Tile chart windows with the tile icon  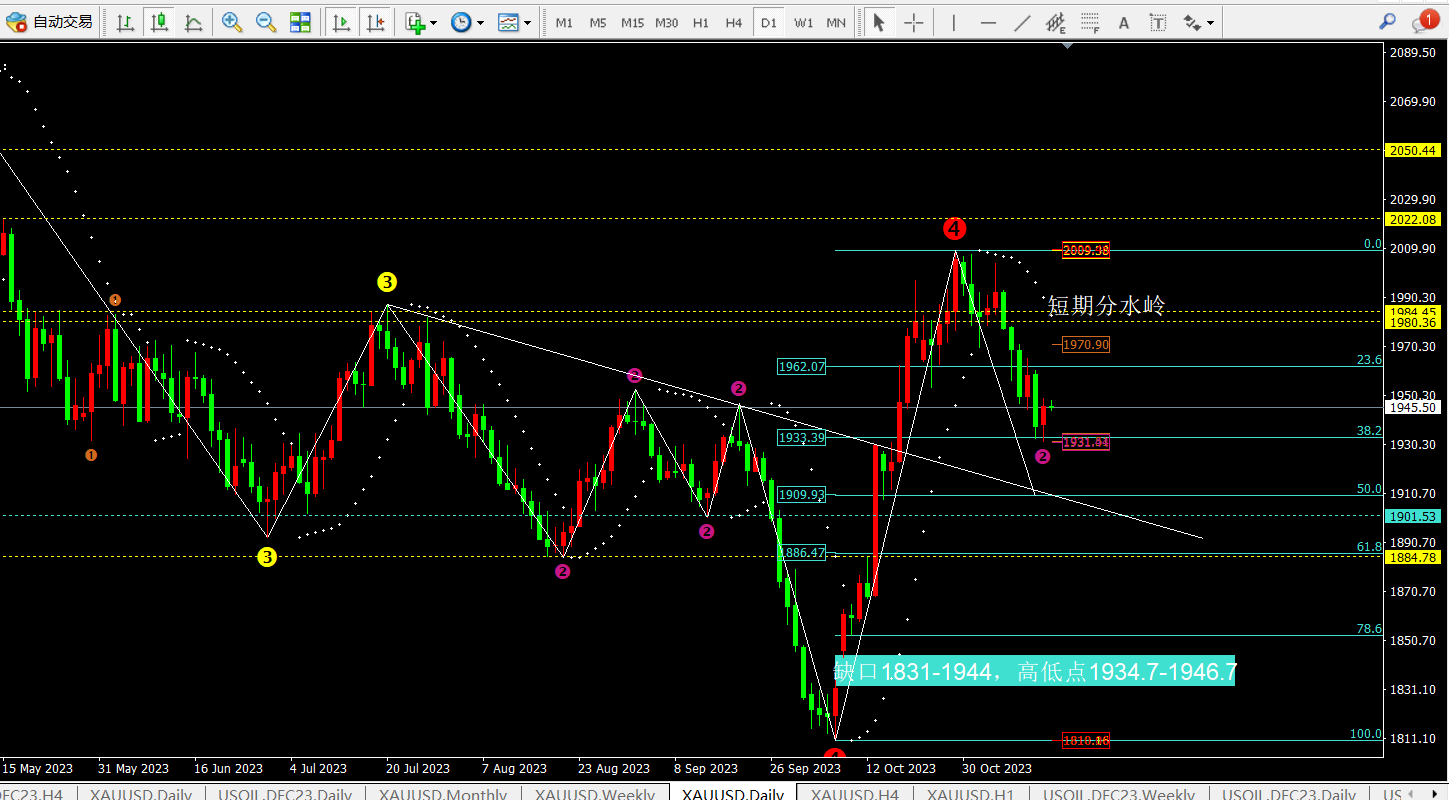pos(300,22)
